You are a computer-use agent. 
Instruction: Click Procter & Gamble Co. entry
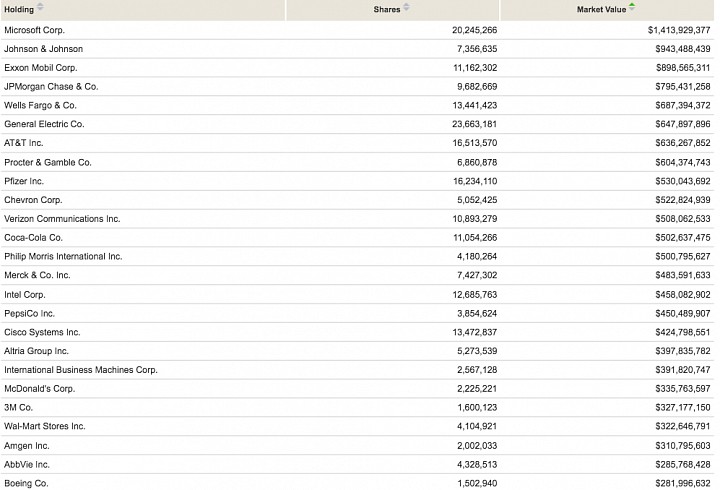(x=48, y=163)
